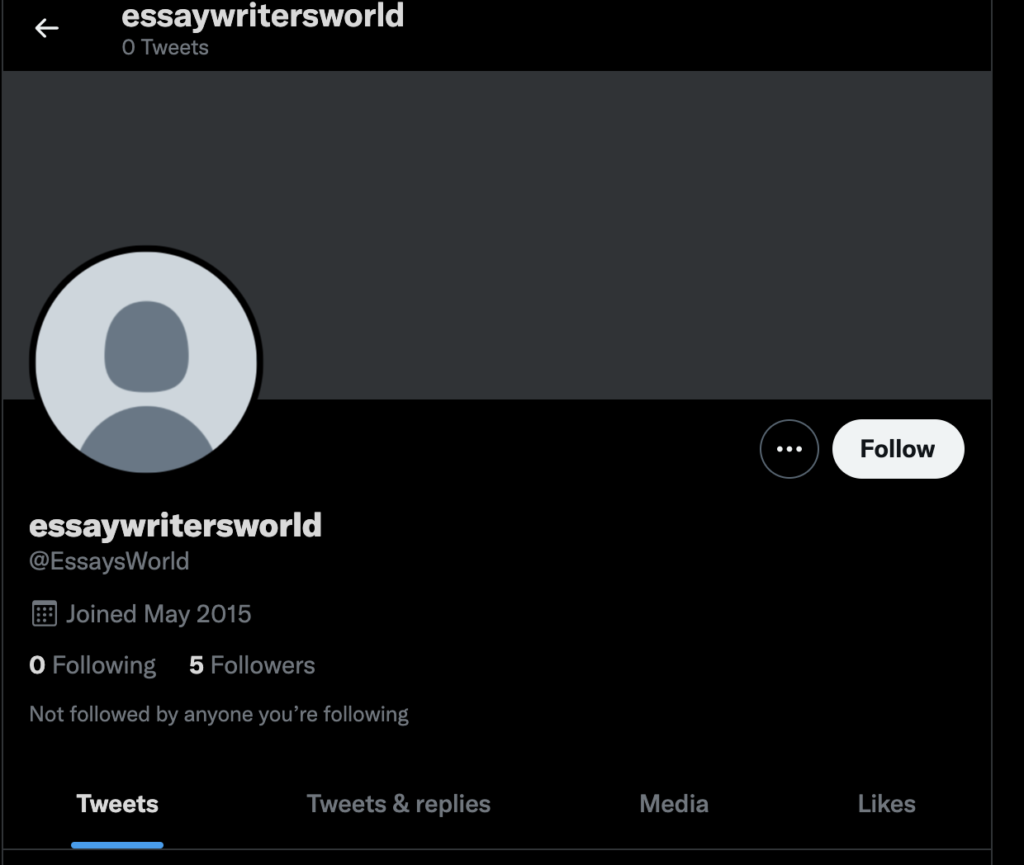
Task: Click the Joined May 2015 text
Action: [159, 614]
